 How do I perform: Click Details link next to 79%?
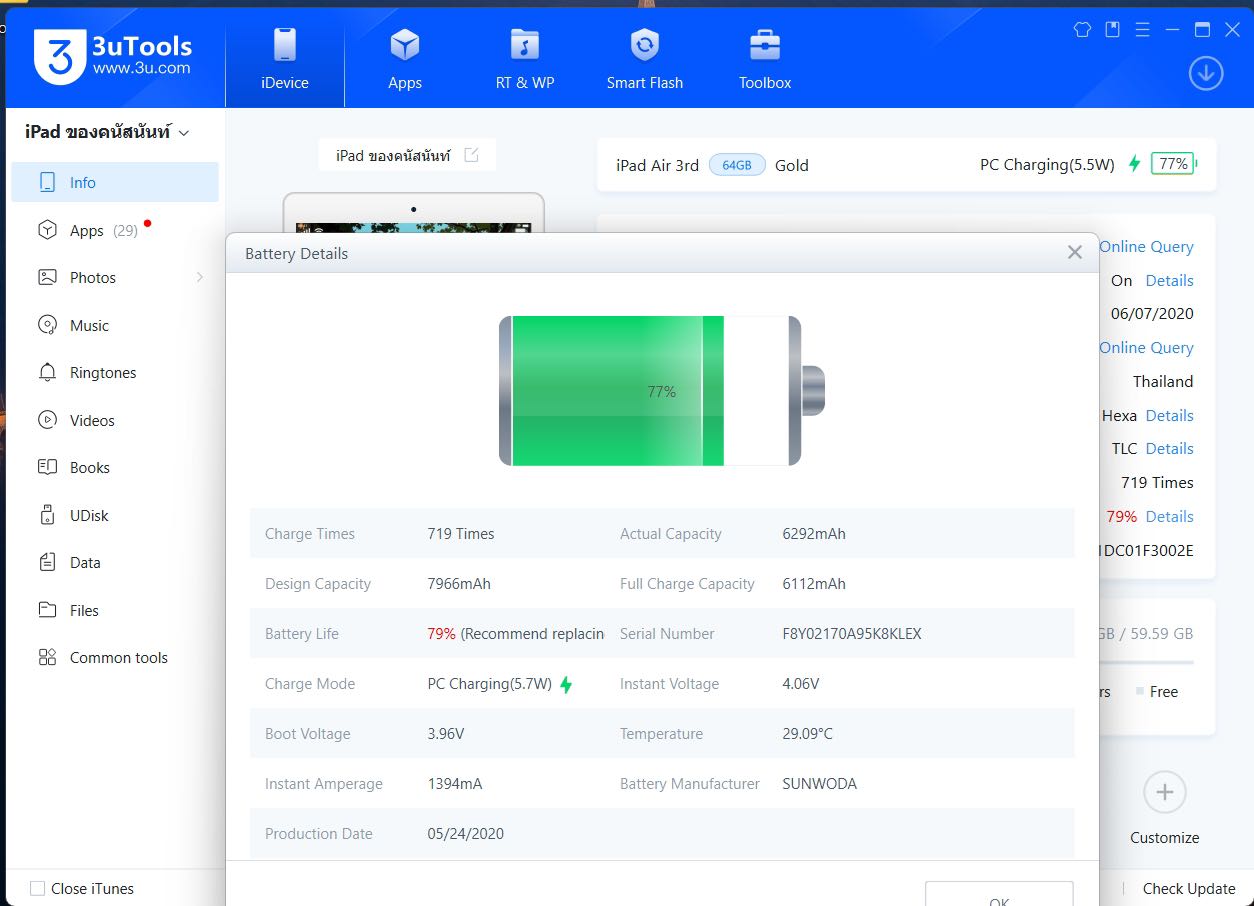click(1169, 516)
